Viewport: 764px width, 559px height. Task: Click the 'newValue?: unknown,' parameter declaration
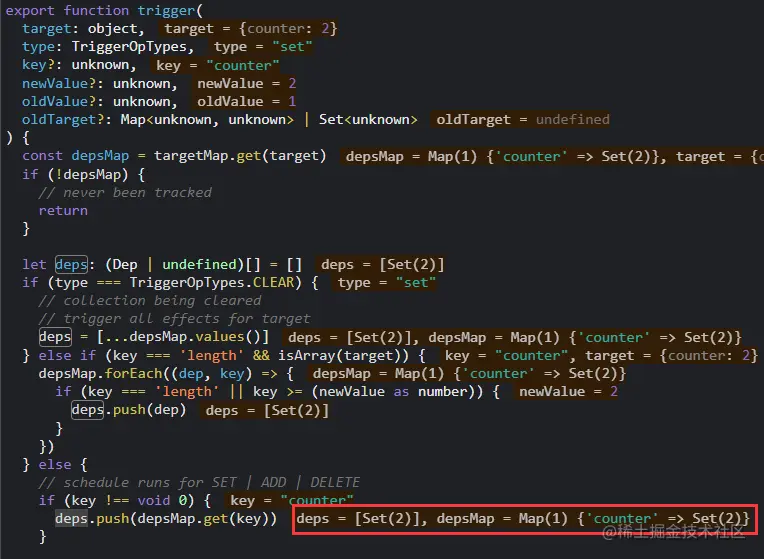[99, 83]
